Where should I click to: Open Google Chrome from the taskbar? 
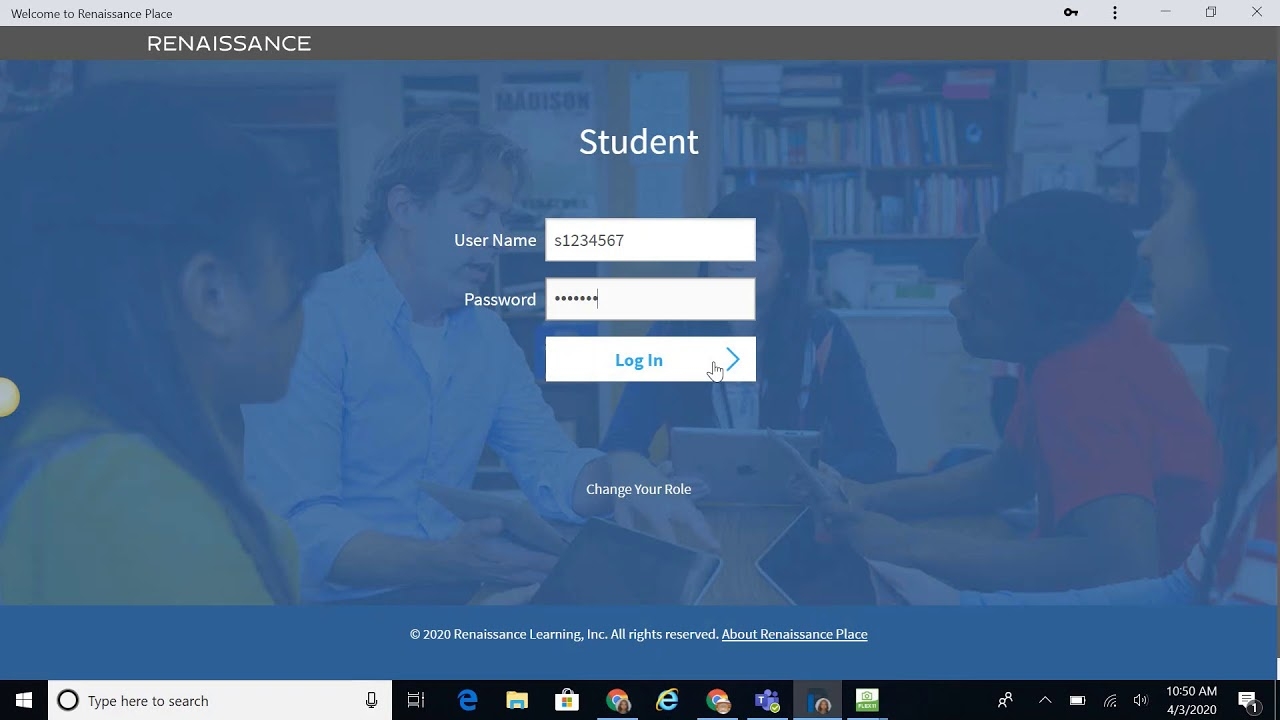[x=618, y=700]
